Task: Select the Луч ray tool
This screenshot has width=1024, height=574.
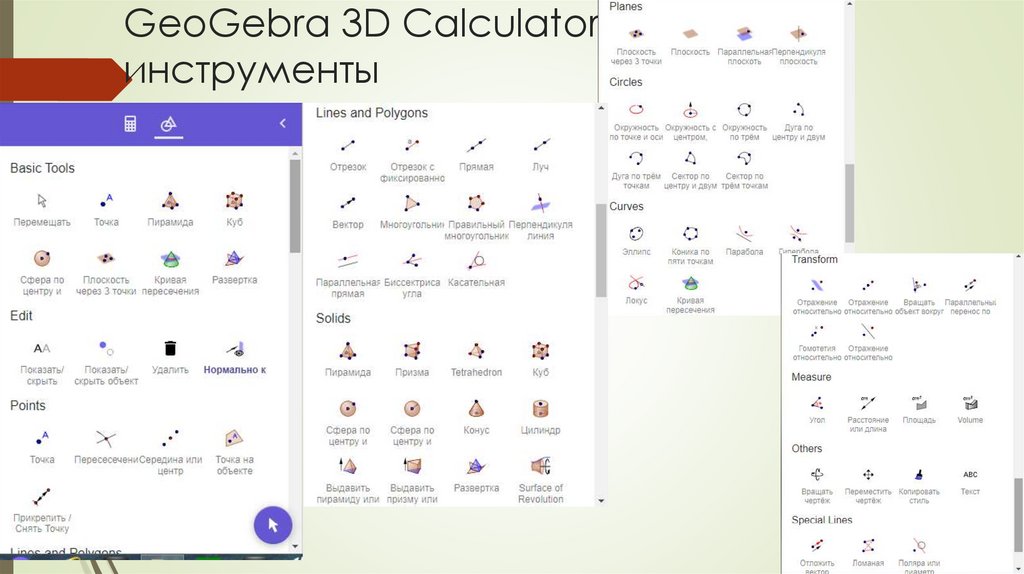Action: tap(540, 154)
